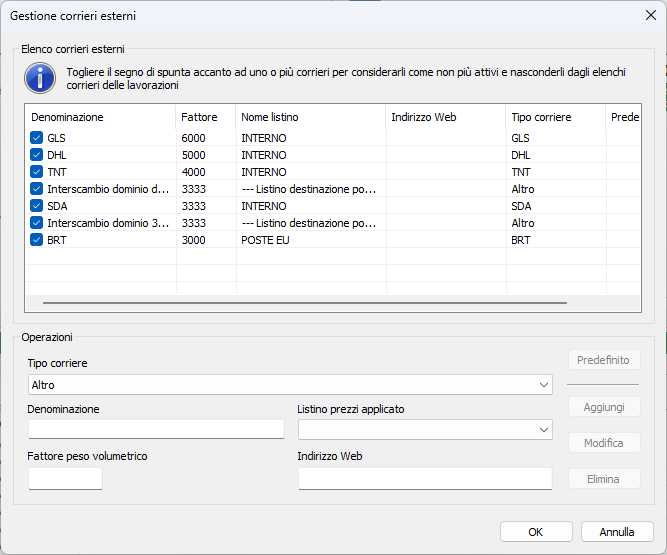This screenshot has height=555, width=667.
Task: Click the Indirizzo Web input field
Action: click(x=425, y=479)
